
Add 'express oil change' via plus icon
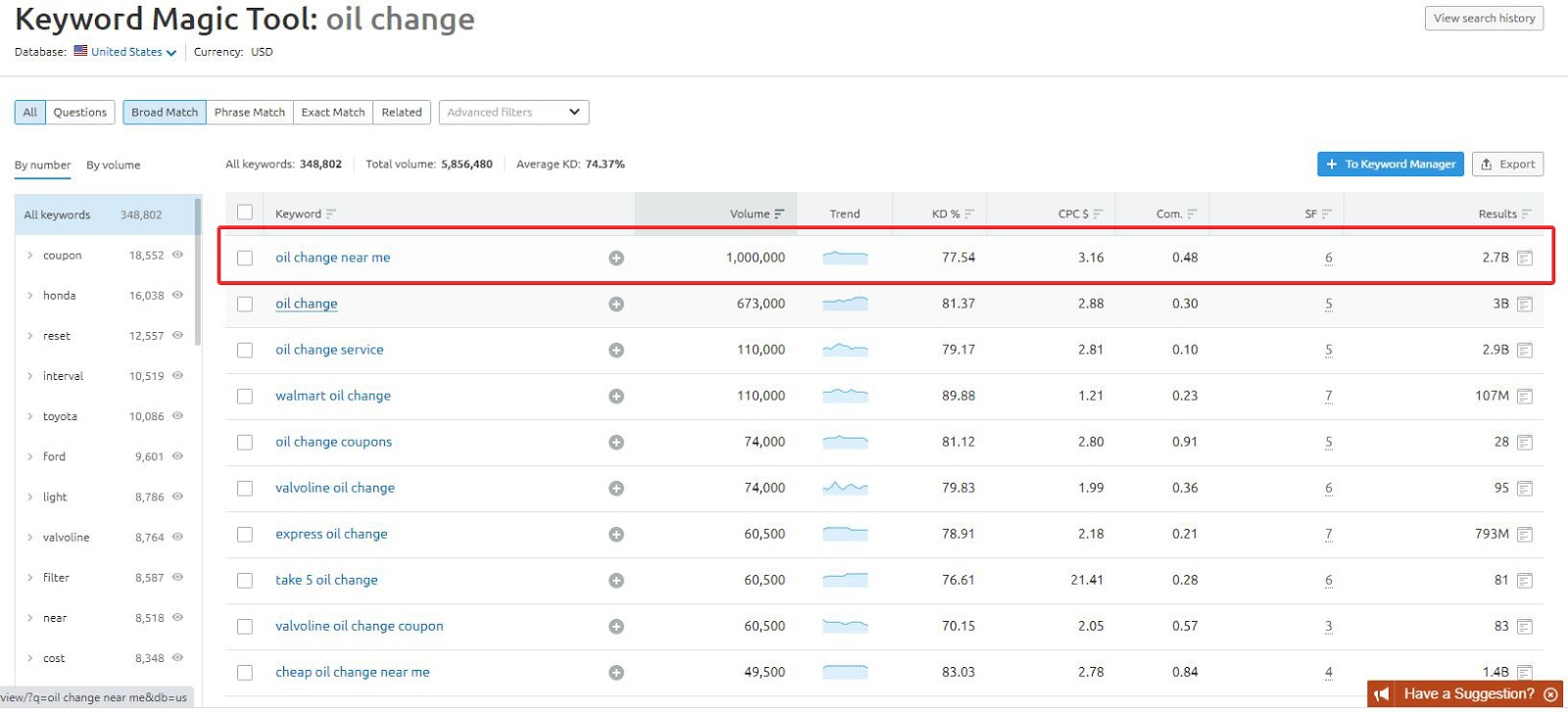(x=616, y=535)
